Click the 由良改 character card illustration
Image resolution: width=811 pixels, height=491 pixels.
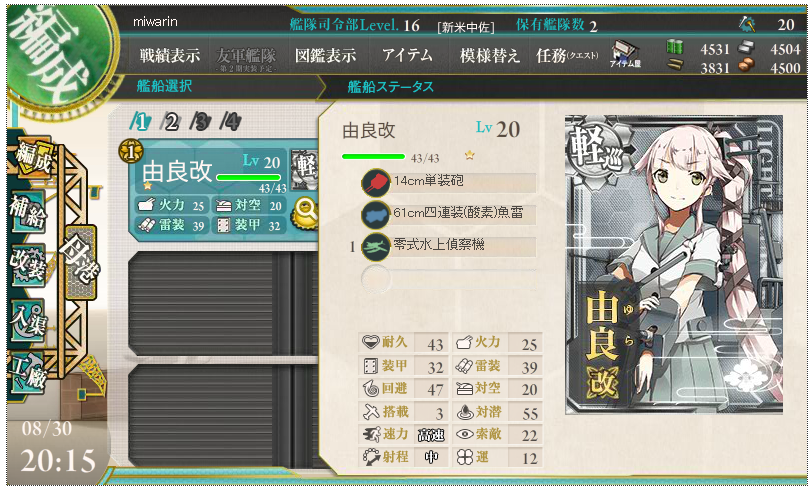673,264
